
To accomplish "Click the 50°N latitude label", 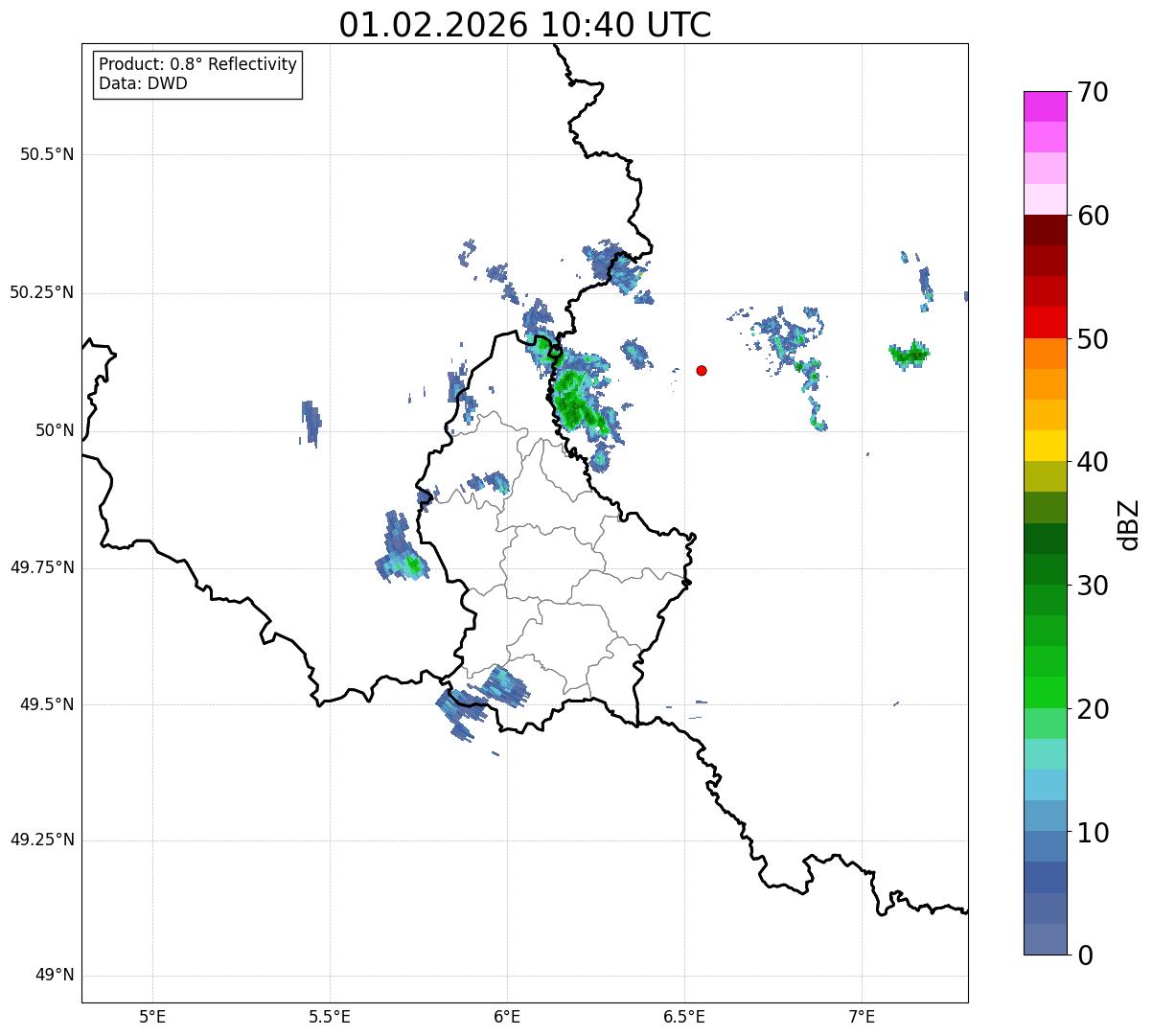I will pyautogui.click(x=55, y=430).
